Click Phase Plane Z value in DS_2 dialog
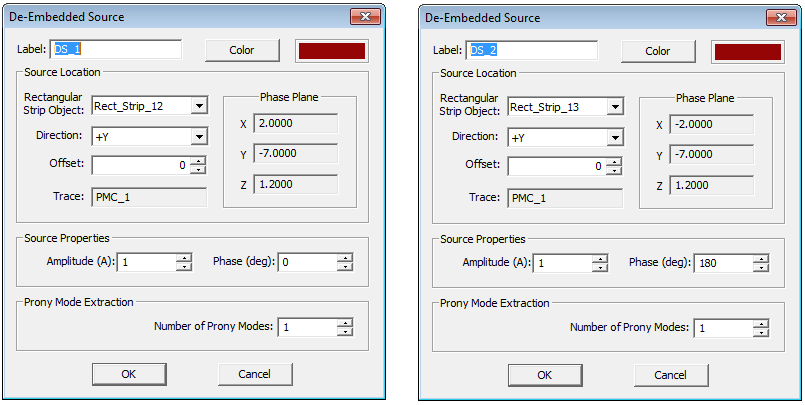This screenshot has height=405, width=805. pyautogui.click(x=712, y=185)
